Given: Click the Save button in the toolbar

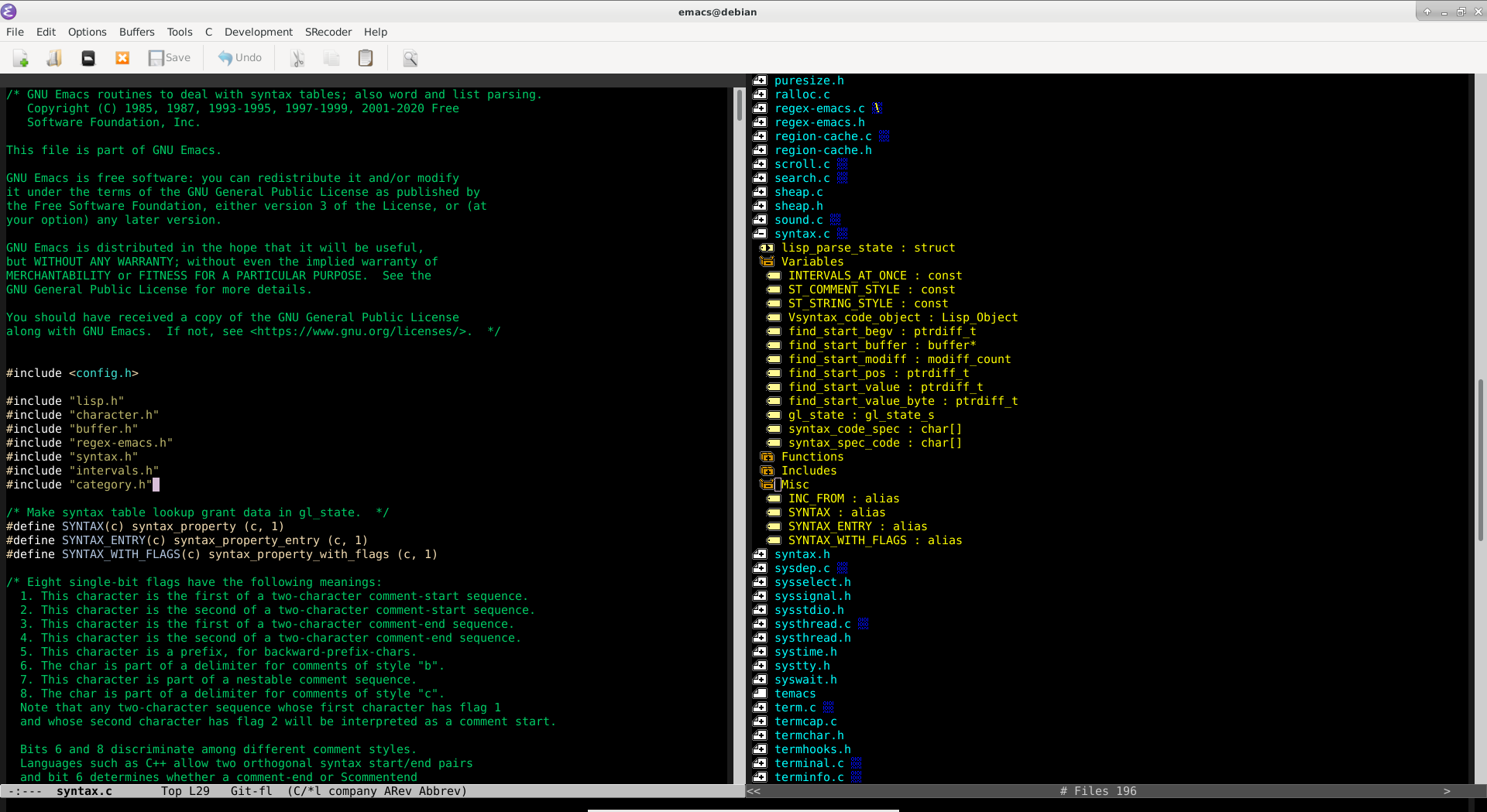Looking at the screenshot, I should [169, 58].
